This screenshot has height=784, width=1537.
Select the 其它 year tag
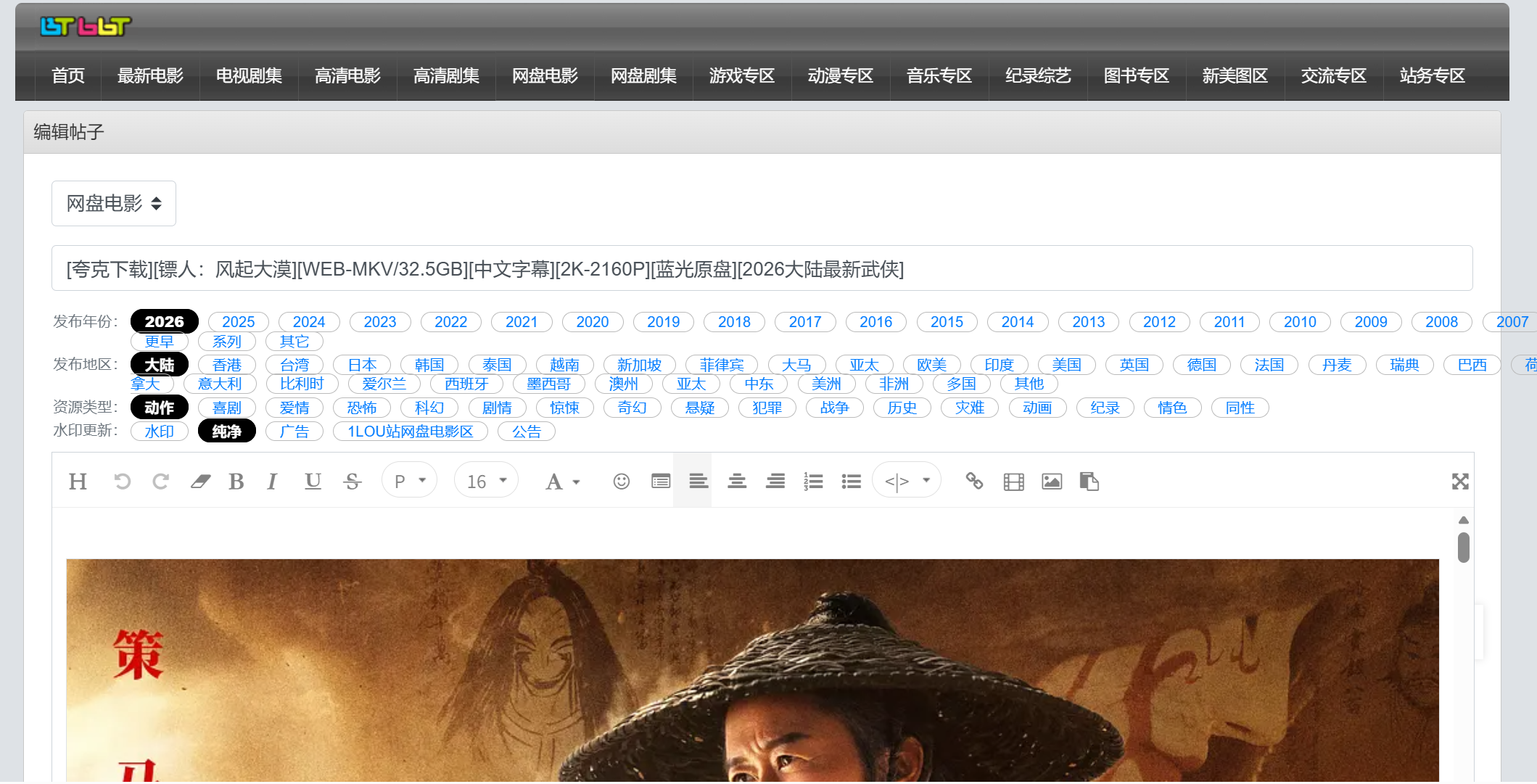294,342
